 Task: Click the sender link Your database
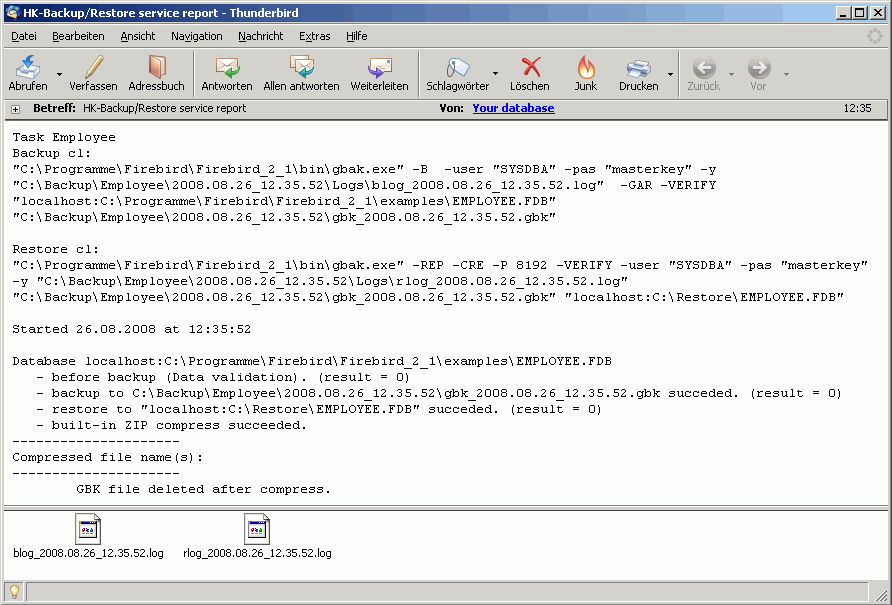(513, 108)
